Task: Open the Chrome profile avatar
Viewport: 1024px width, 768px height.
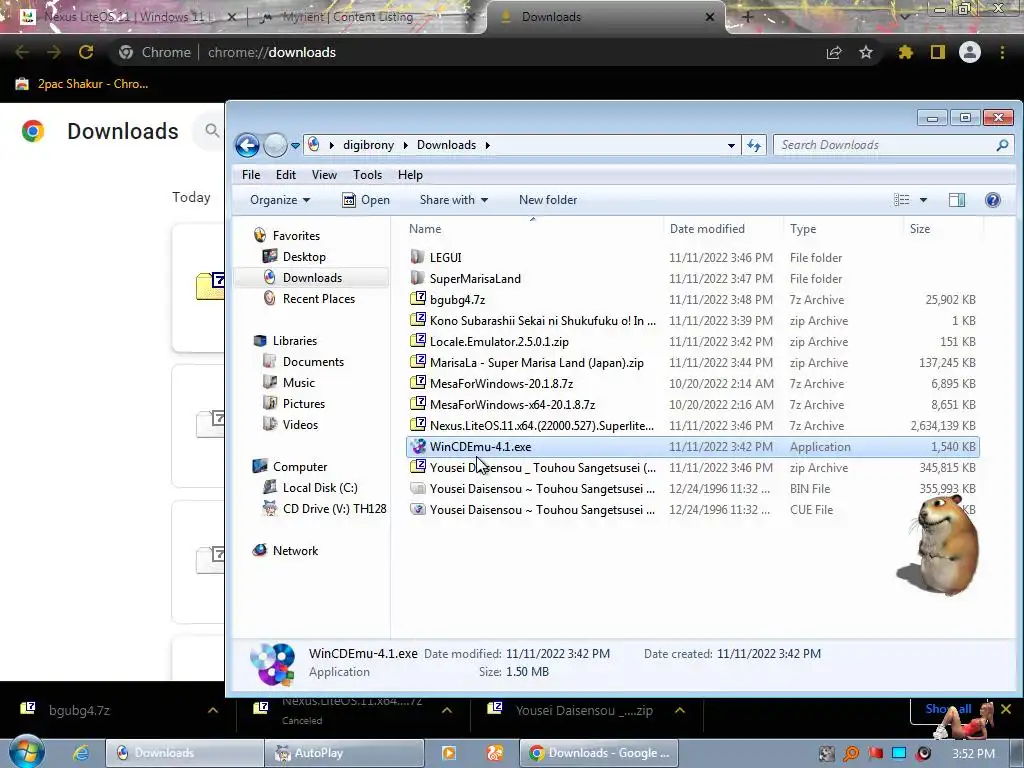Action: tap(970, 52)
